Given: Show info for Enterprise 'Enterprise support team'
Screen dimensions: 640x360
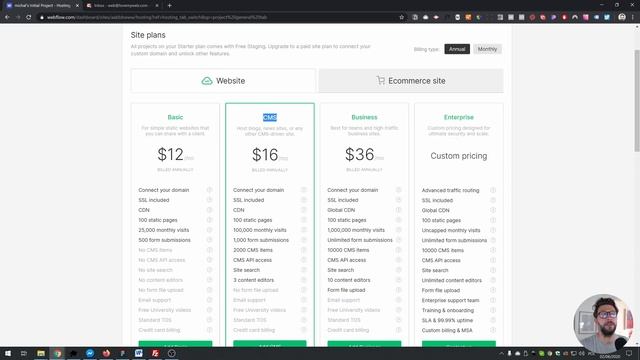Looking at the screenshot, I should [x=493, y=300].
